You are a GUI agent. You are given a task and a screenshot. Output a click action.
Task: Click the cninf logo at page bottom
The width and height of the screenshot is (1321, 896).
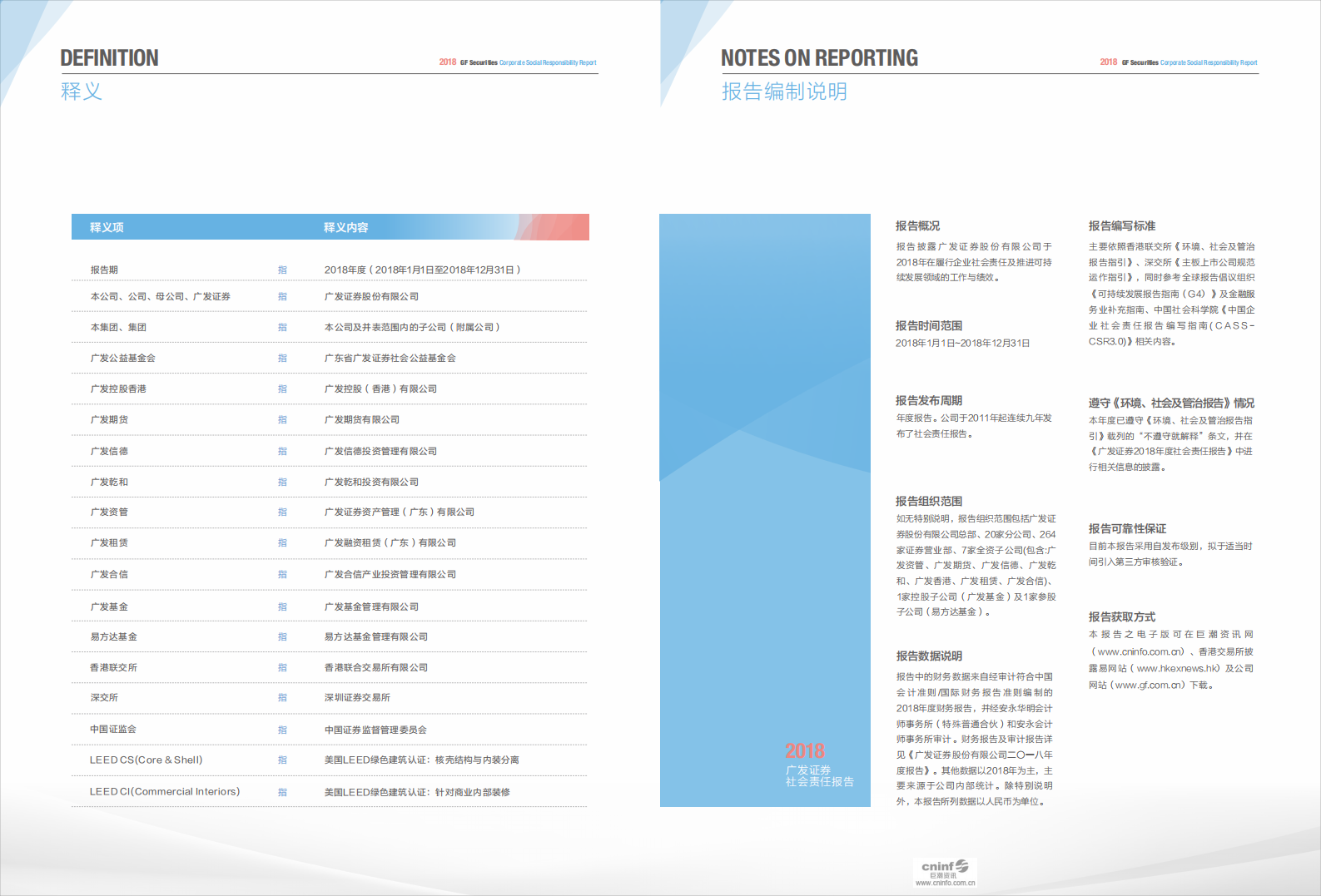point(945,872)
